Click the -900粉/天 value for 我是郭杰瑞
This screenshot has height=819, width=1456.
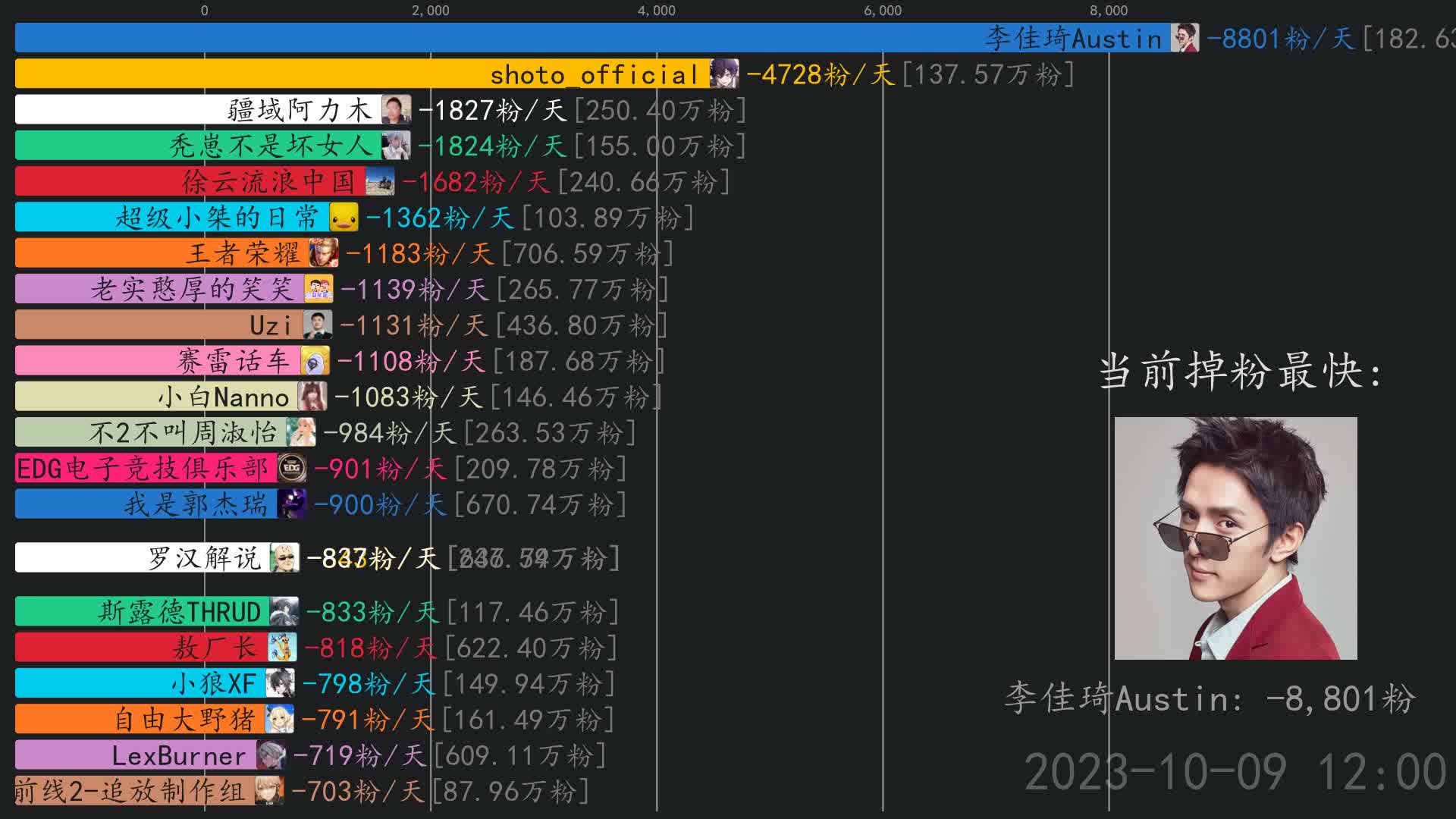coord(381,504)
